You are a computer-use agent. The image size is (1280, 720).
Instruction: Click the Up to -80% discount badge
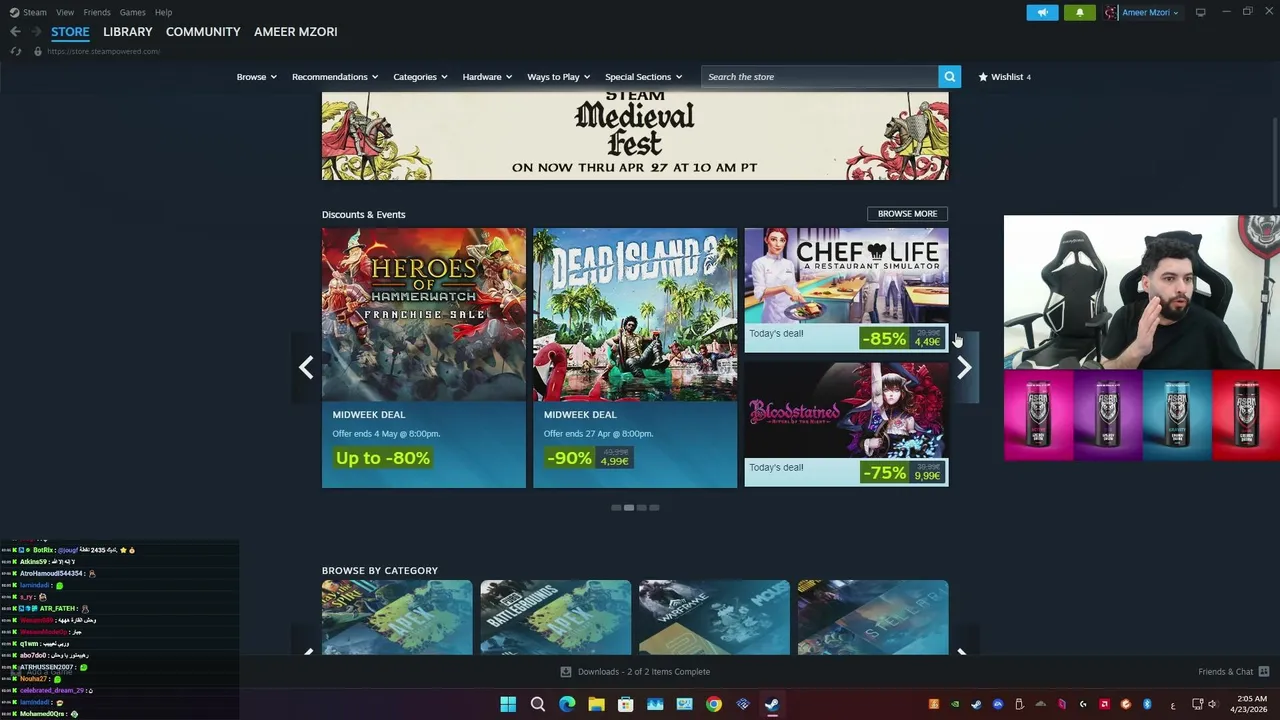383,458
